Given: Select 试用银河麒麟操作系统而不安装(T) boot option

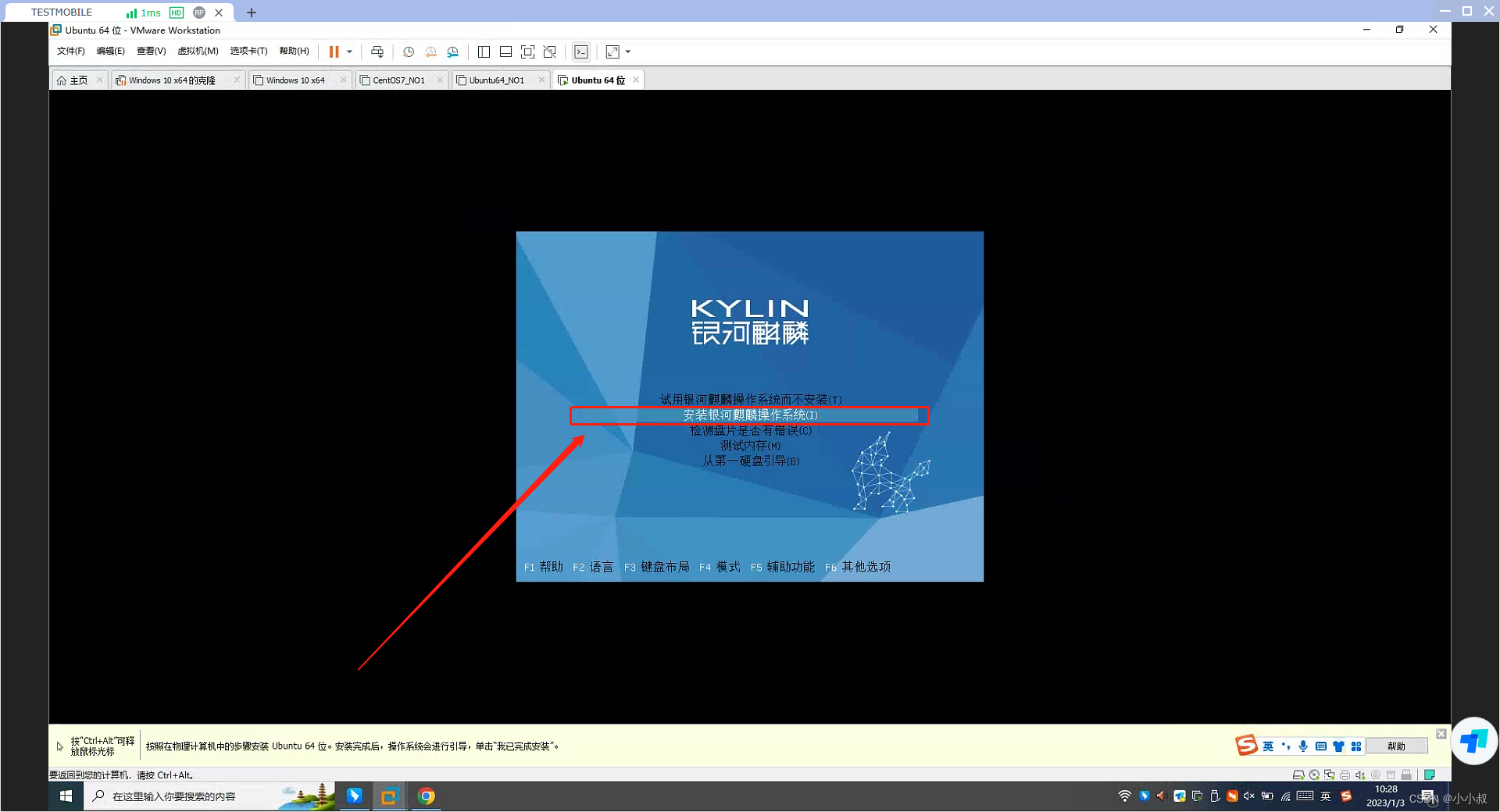Looking at the screenshot, I should click(x=750, y=400).
